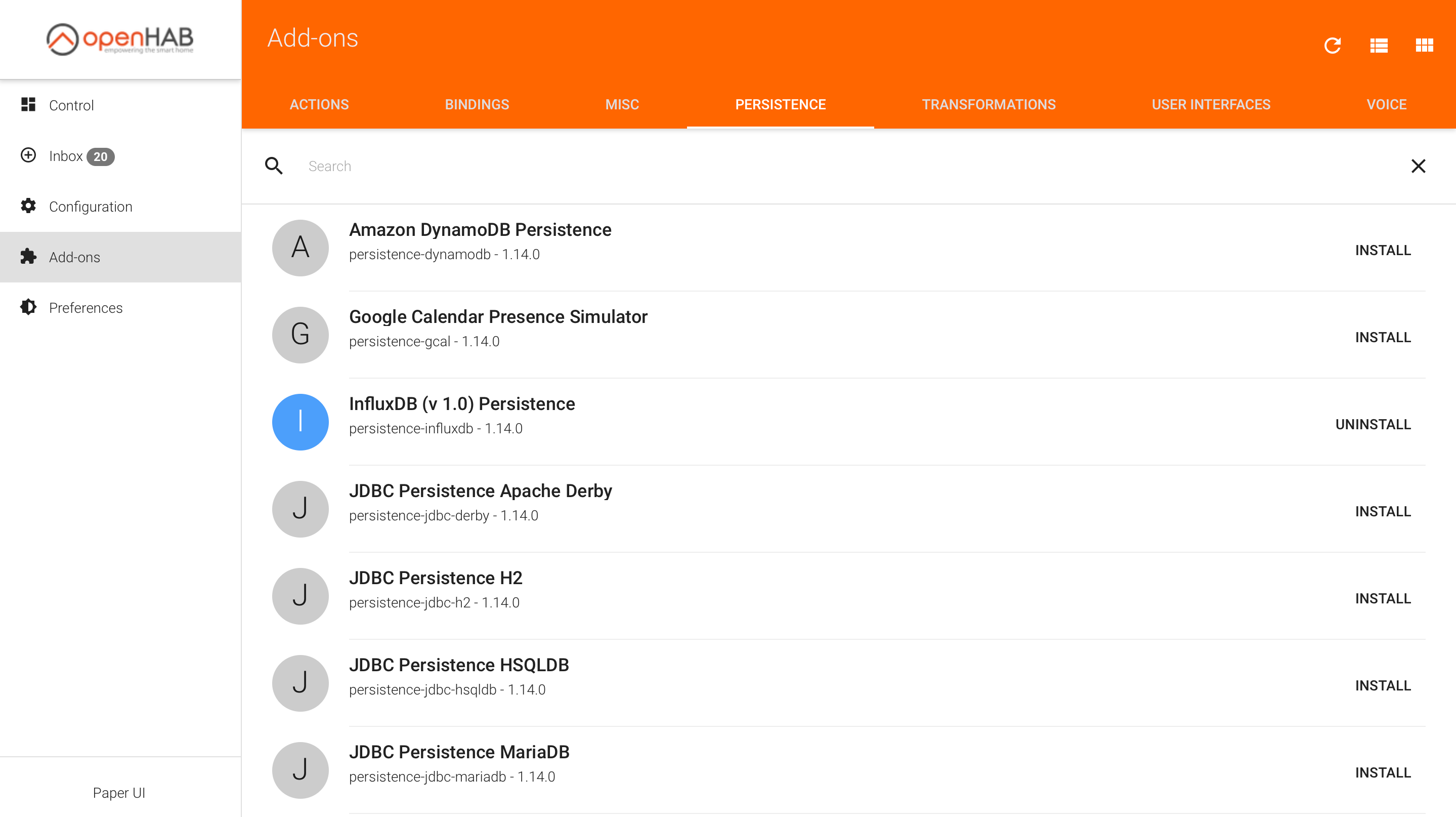Switch to the Transformations tab
Viewport: 1456px width, 817px height.
click(x=989, y=105)
